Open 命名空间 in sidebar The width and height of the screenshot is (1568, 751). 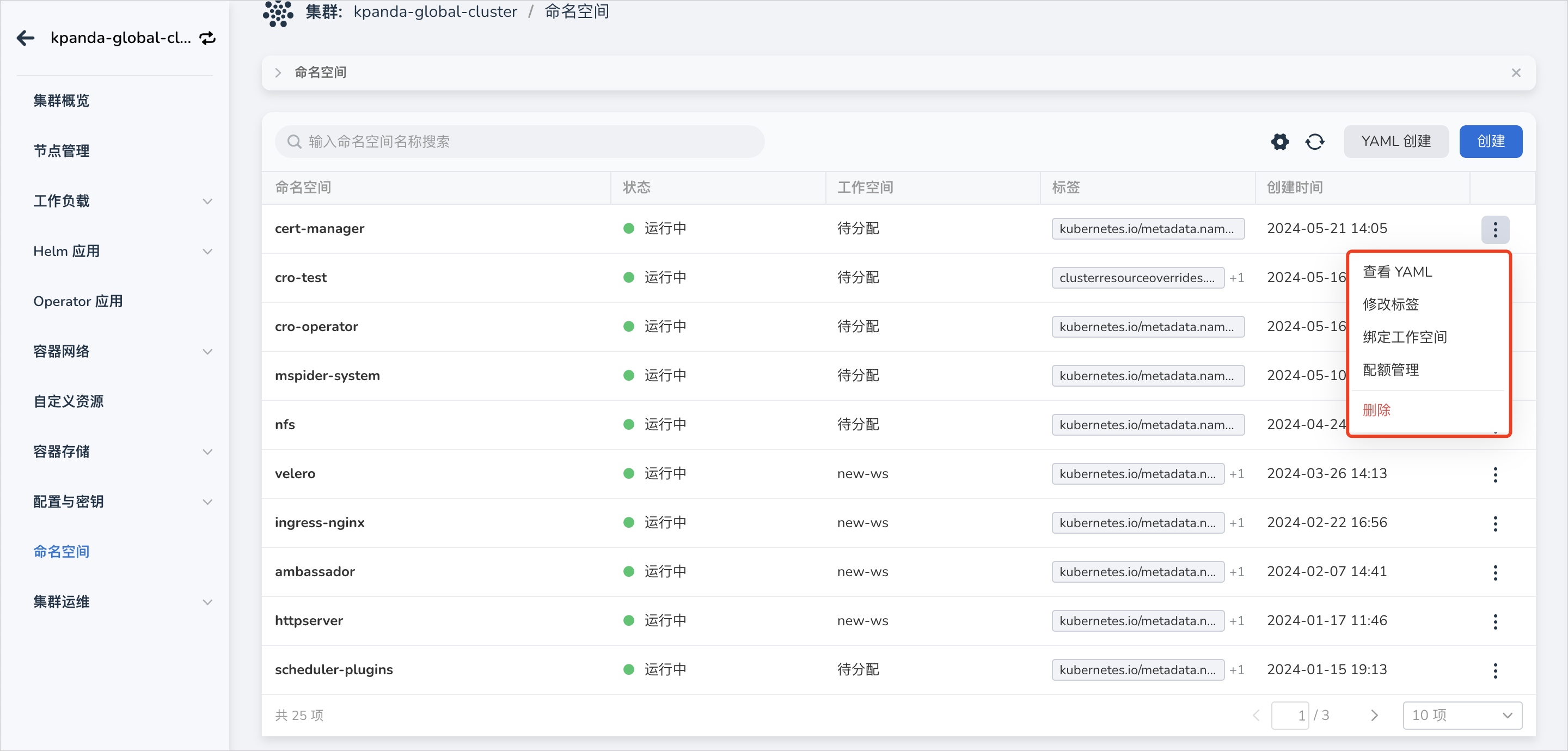pyautogui.click(x=61, y=552)
